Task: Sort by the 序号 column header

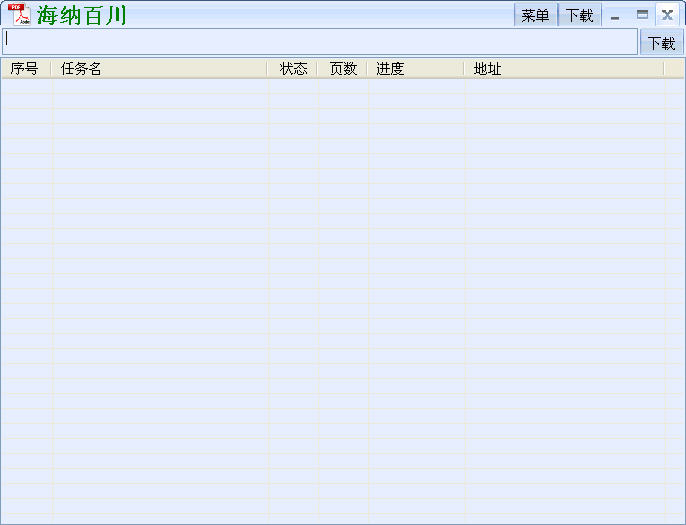Action: pos(26,69)
